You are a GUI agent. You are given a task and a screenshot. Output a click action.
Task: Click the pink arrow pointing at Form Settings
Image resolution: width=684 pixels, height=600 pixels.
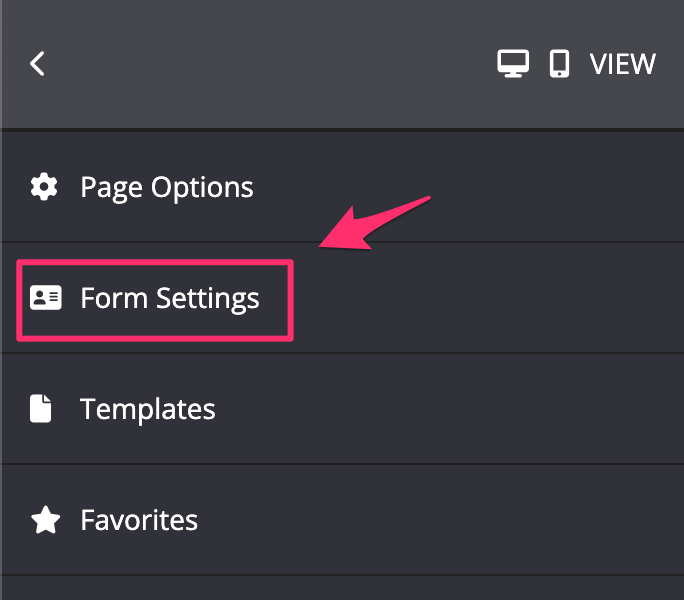[374, 223]
